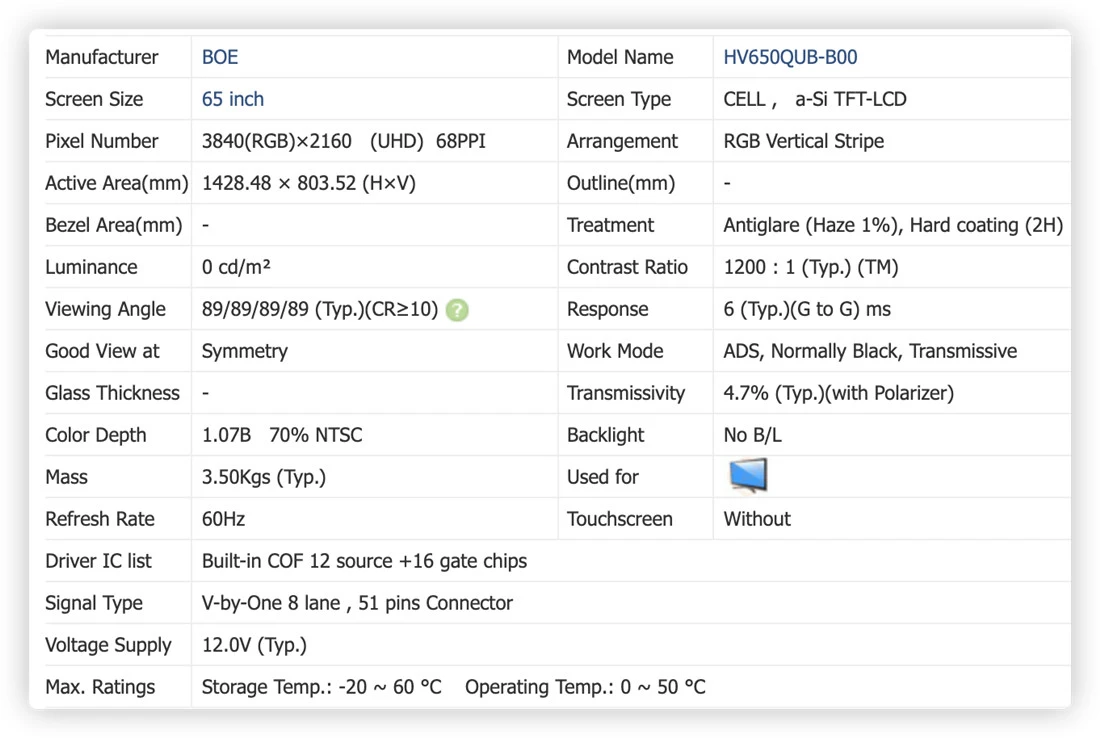
Task: Click the "Glass Thickness" label
Action: point(112,393)
